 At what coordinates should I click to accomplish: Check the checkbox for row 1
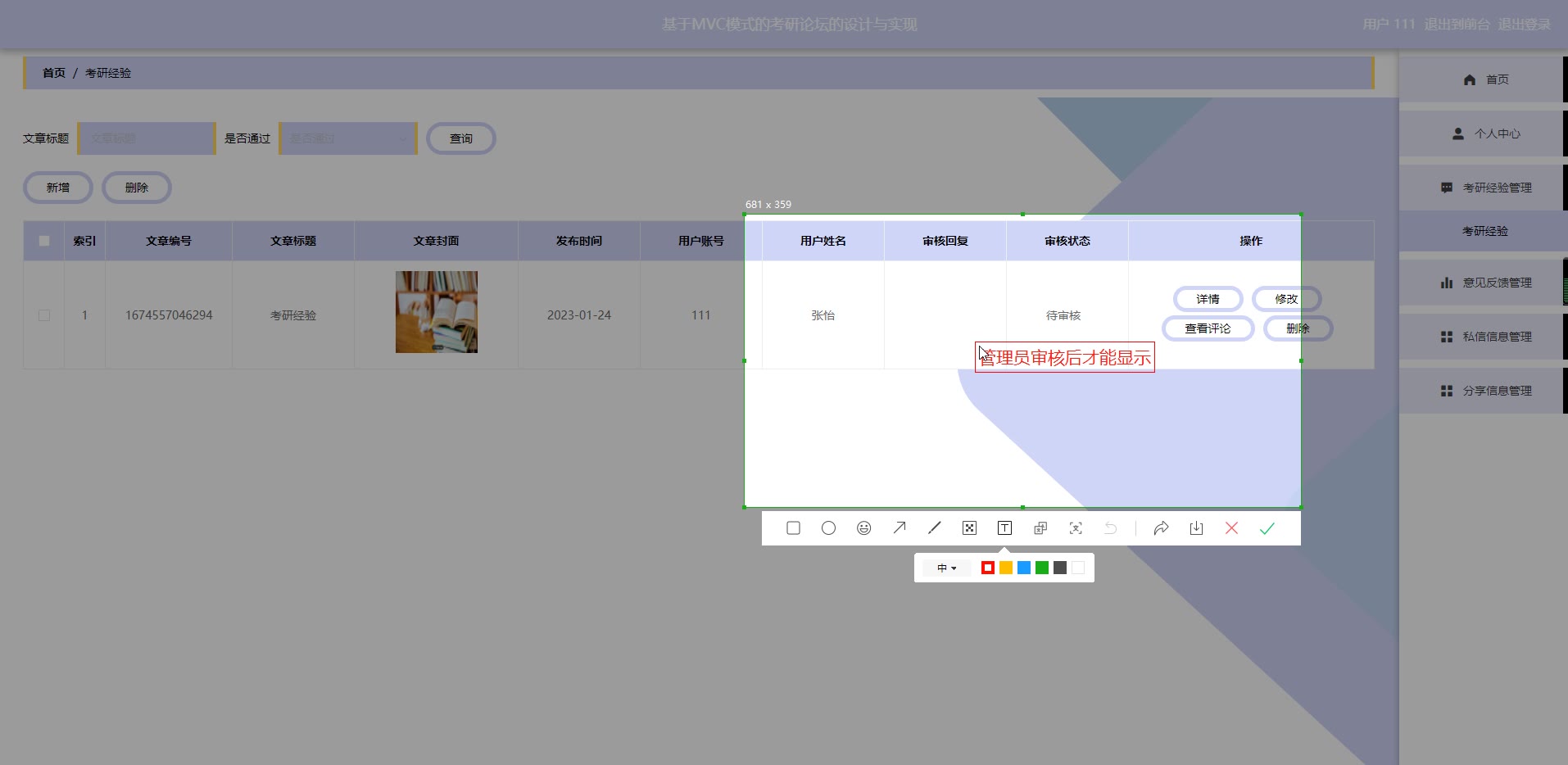coord(44,315)
